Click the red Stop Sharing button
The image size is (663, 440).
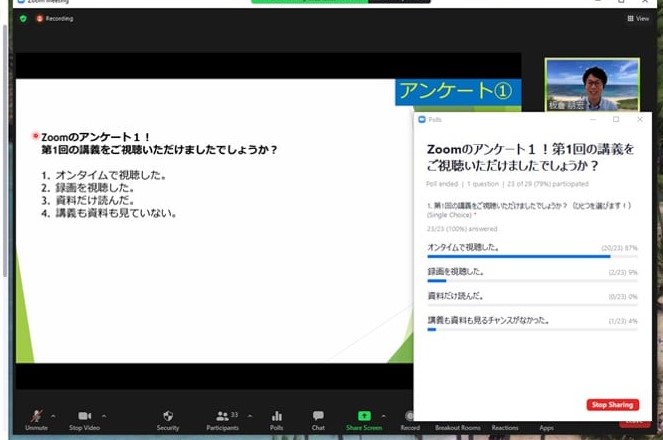tap(613, 405)
